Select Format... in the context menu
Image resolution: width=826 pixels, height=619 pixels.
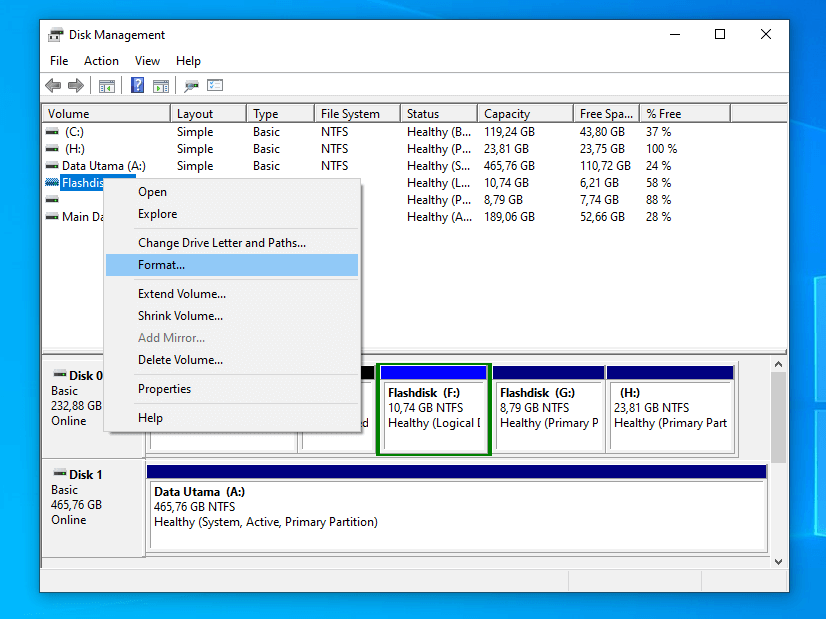pos(232,265)
